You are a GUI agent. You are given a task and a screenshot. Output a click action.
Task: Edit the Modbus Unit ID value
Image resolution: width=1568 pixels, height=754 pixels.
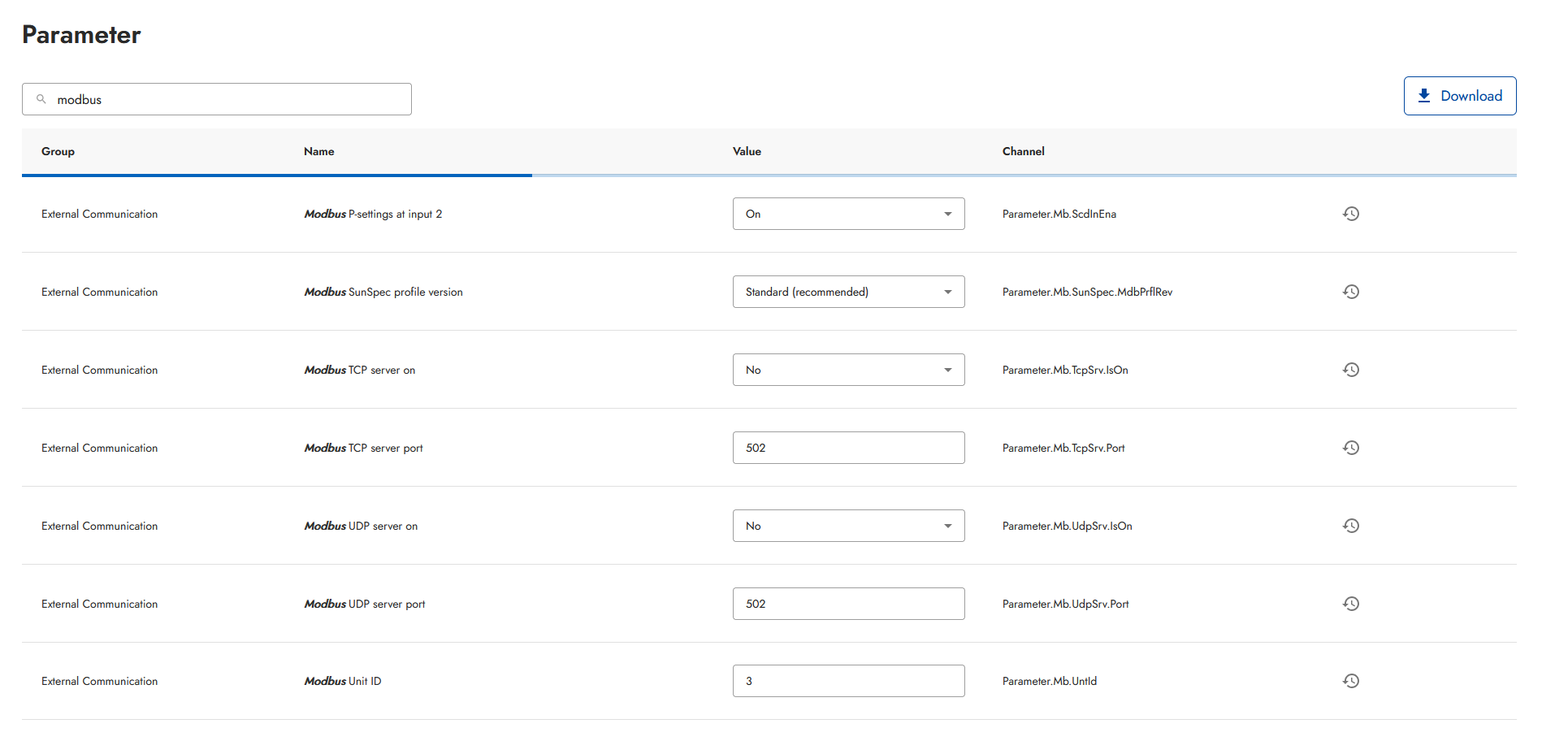[848, 681]
